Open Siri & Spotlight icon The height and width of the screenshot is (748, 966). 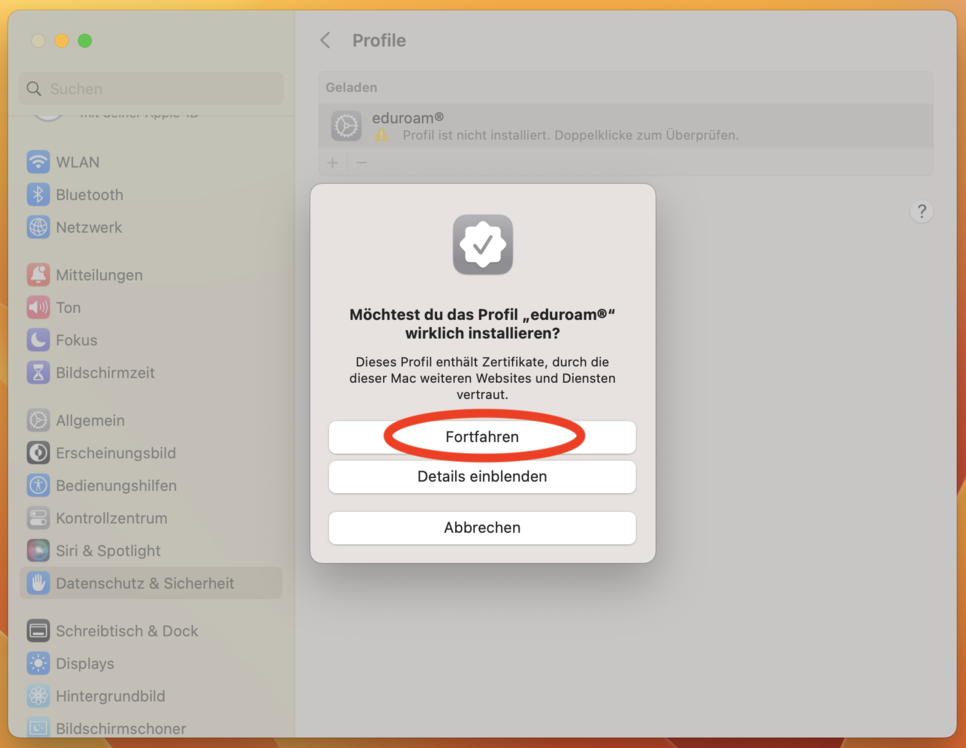(x=38, y=551)
